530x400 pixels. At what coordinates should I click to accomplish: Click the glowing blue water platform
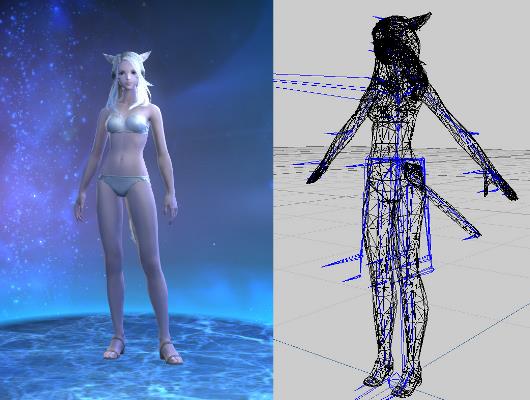[x=135, y=358]
